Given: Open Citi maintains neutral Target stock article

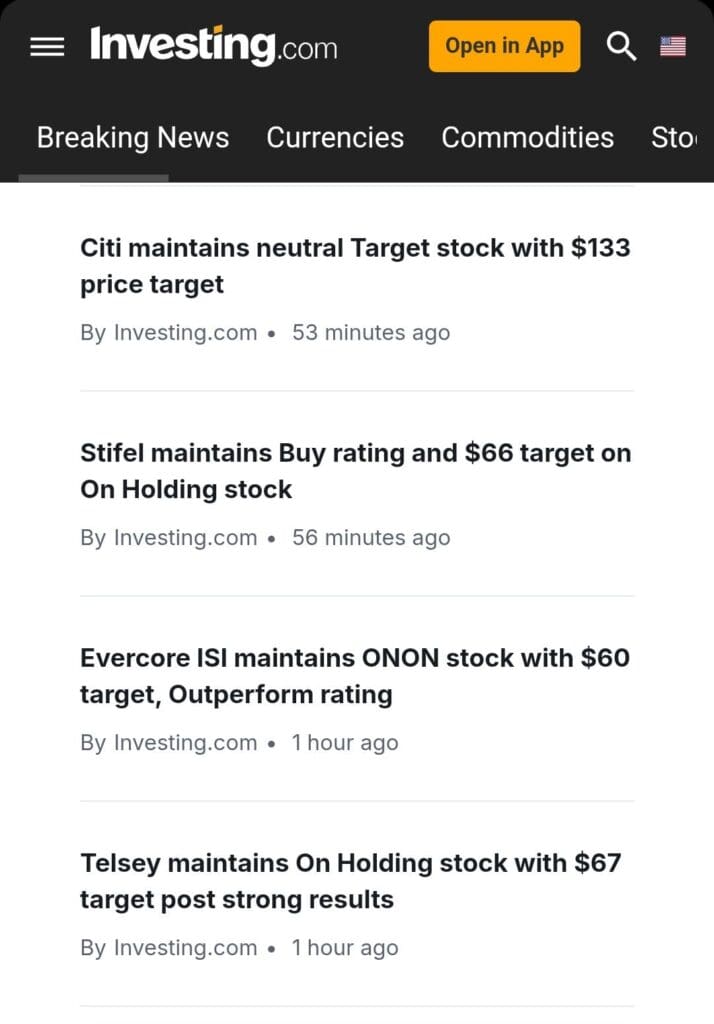Looking at the screenshot, I should (355, 266).
